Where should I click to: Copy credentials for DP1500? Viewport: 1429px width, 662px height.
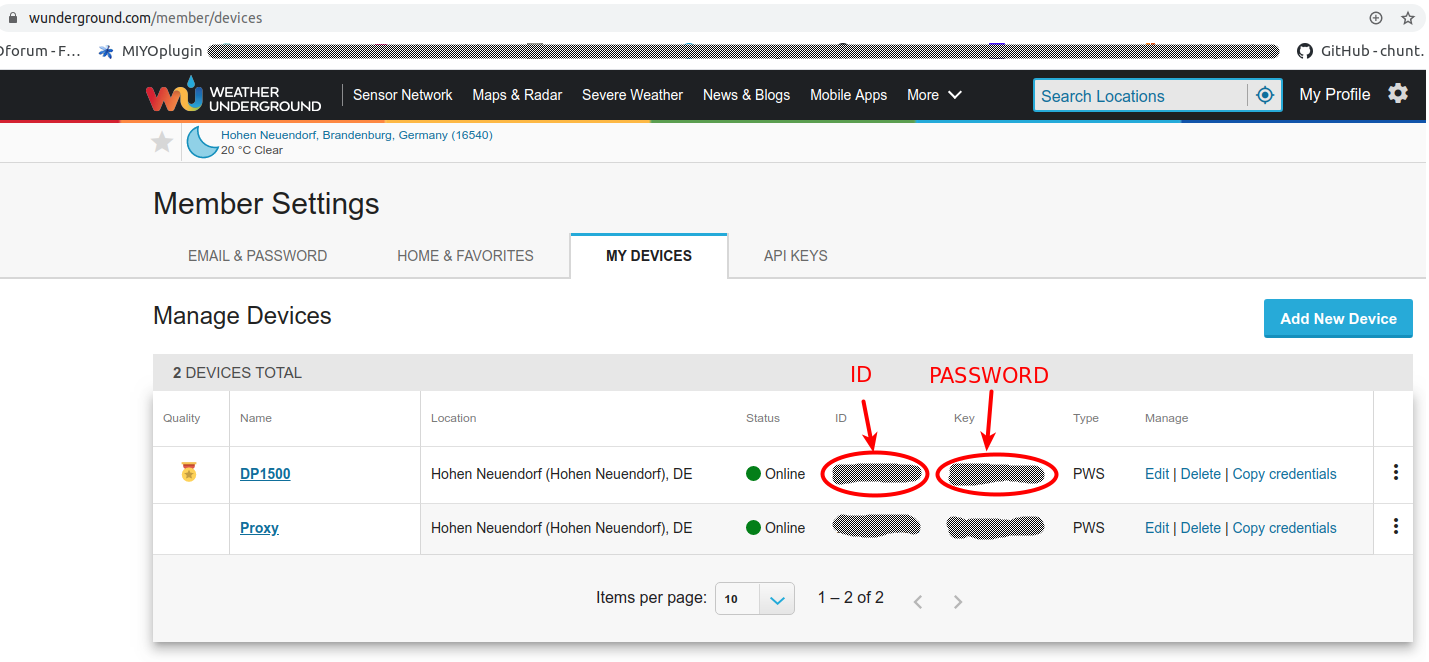[x=1284, y=474]
